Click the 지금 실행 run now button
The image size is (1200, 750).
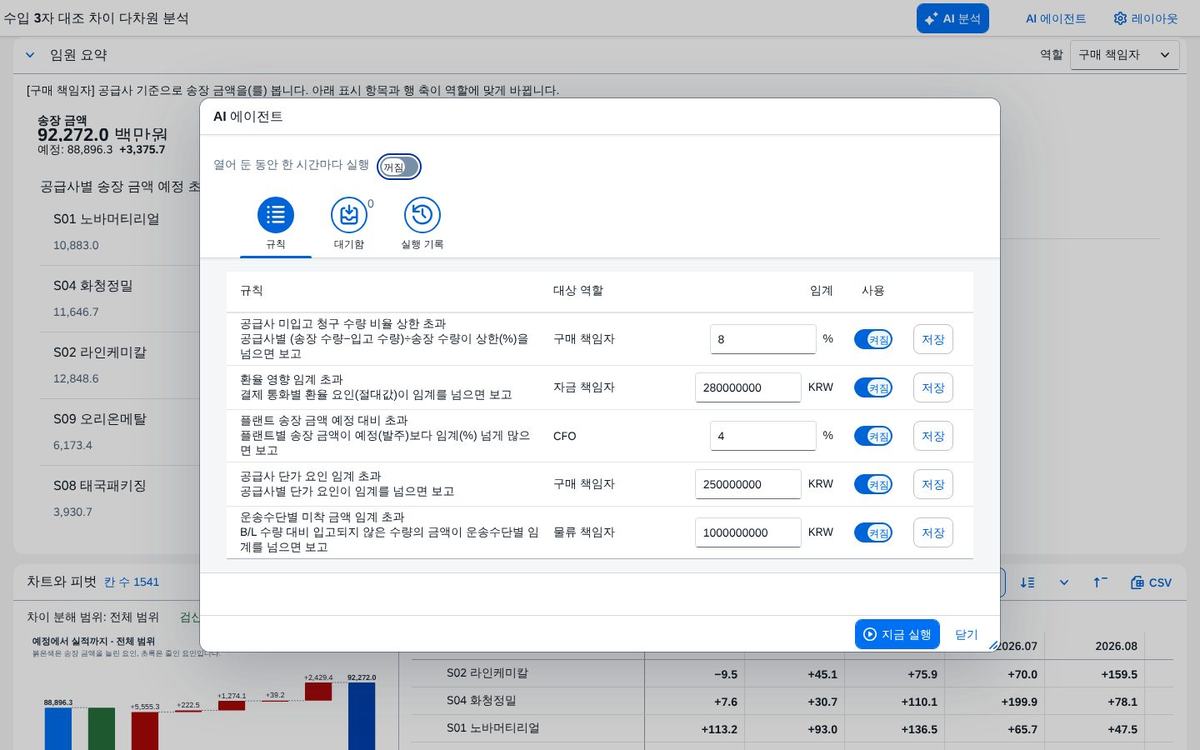click(897, 634)
